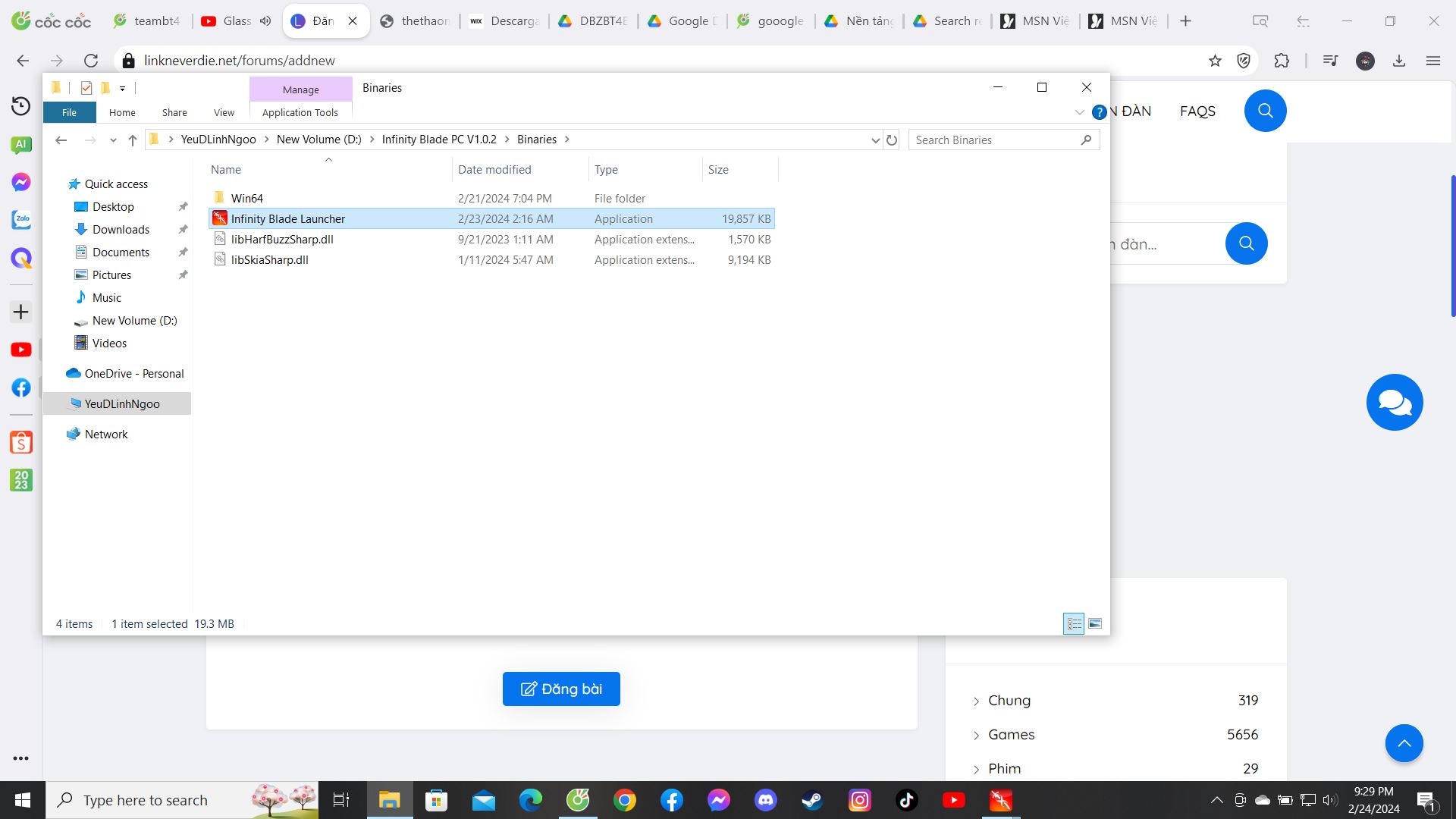Viewport: 1456px width, 819px height.
Task: Open the Application Tools ribbon tab
Action: click(x=300, y=112)
